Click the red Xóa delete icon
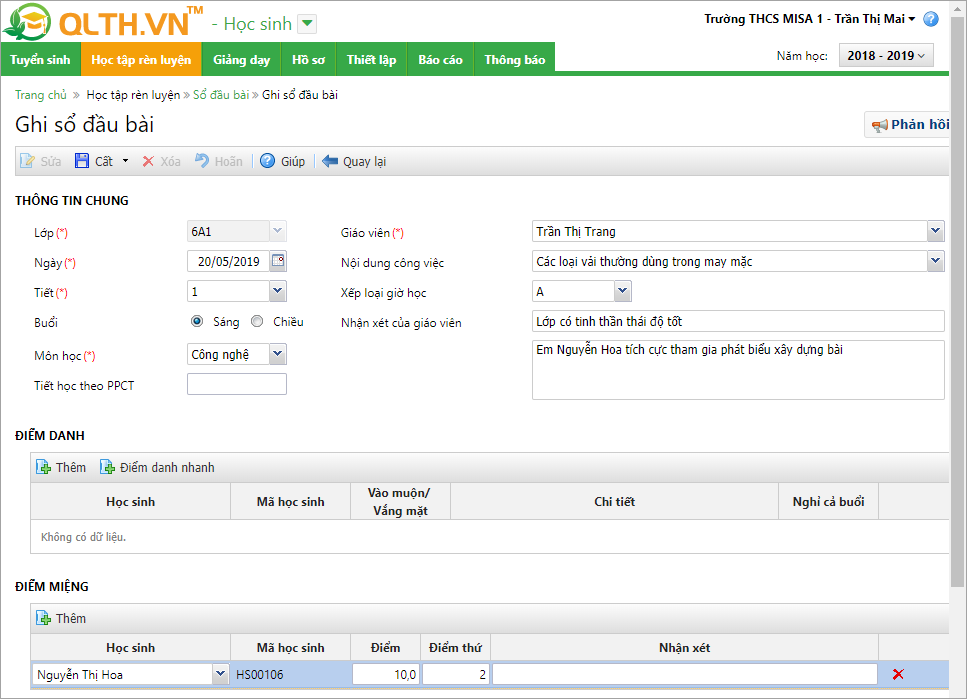The height and width of the screenshot is (699, 967). pyautogui.click(x=148, y=162)
